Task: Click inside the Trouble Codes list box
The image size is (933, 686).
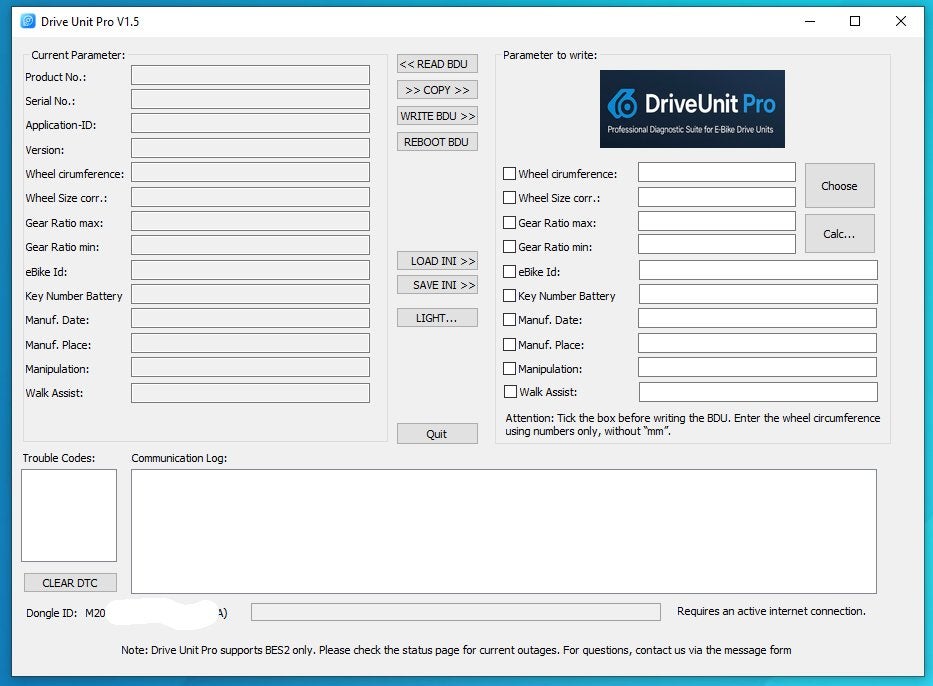Action: 69,515
